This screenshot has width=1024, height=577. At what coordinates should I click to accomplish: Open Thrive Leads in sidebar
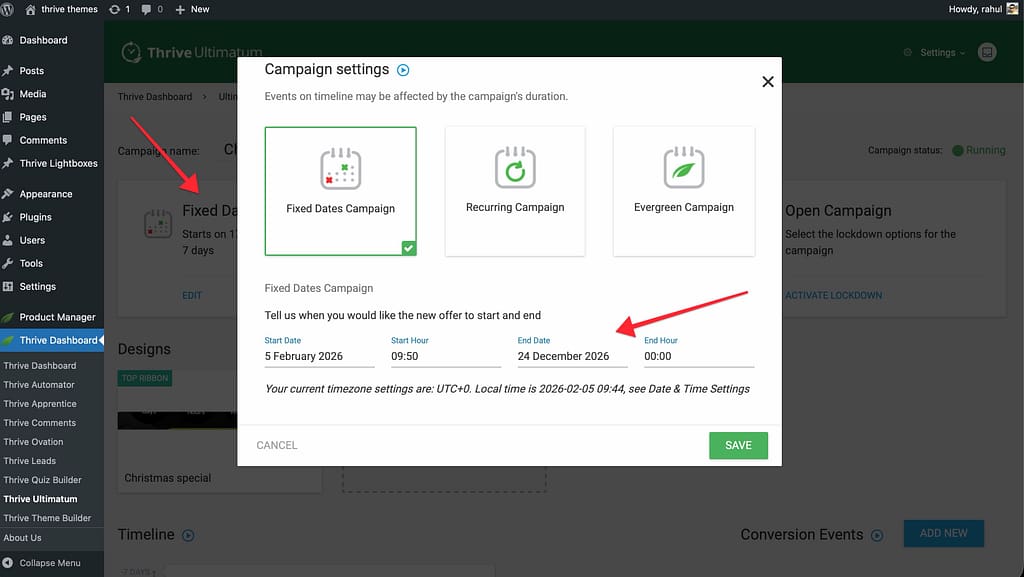30,461
